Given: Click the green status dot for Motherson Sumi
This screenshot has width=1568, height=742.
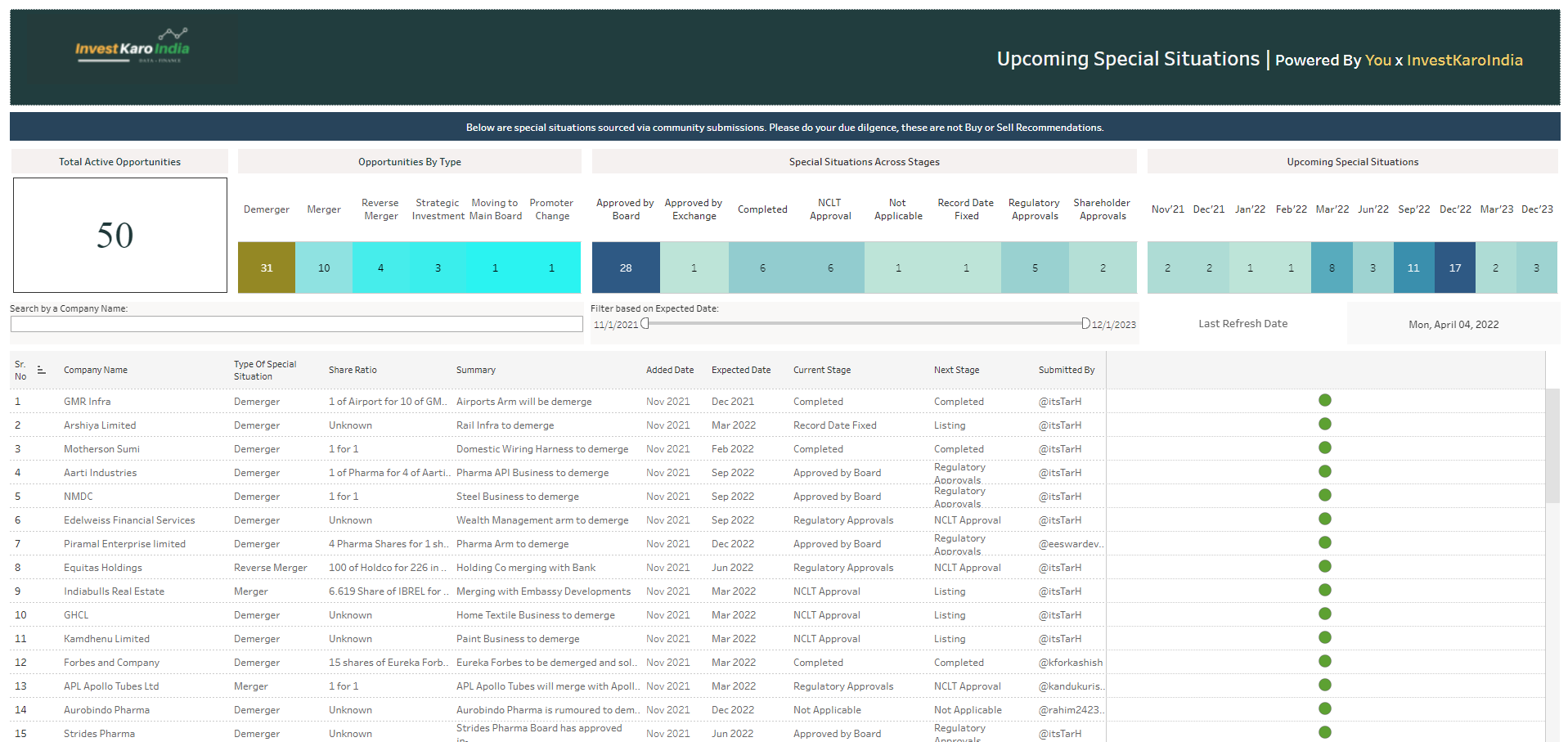Looking at the screenshot, I should 1325,447.
